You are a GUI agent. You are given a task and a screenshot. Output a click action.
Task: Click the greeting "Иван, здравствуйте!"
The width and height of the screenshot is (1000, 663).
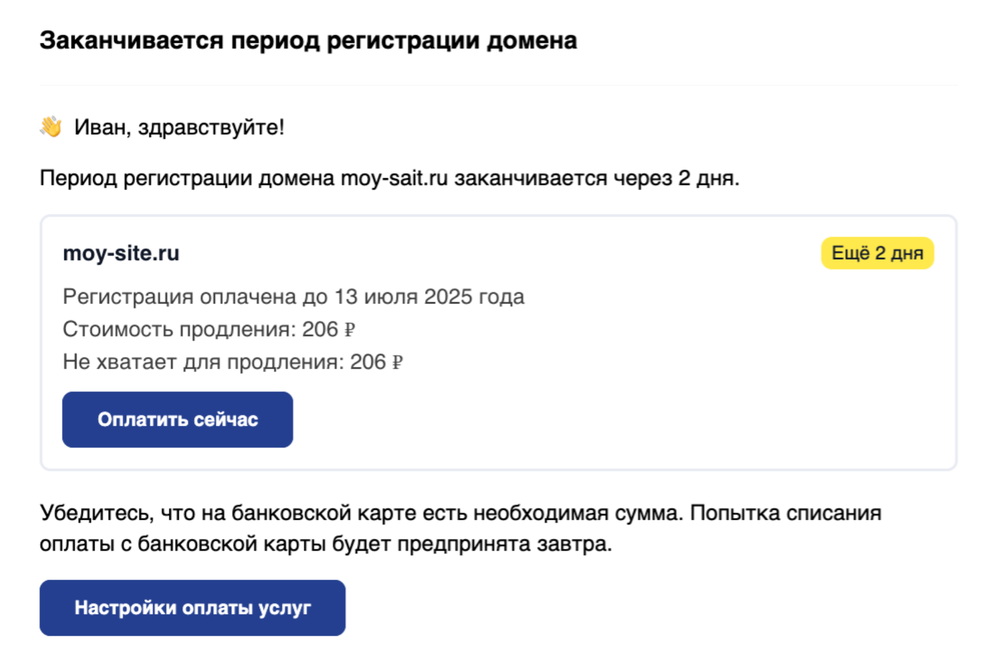point(179,127)
